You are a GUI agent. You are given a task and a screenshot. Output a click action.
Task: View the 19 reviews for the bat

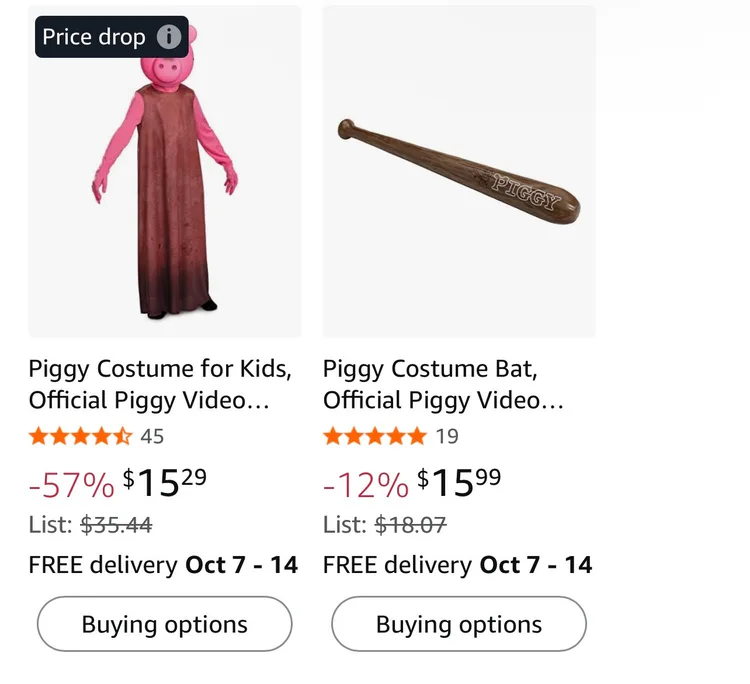click(x=447, y=436)
